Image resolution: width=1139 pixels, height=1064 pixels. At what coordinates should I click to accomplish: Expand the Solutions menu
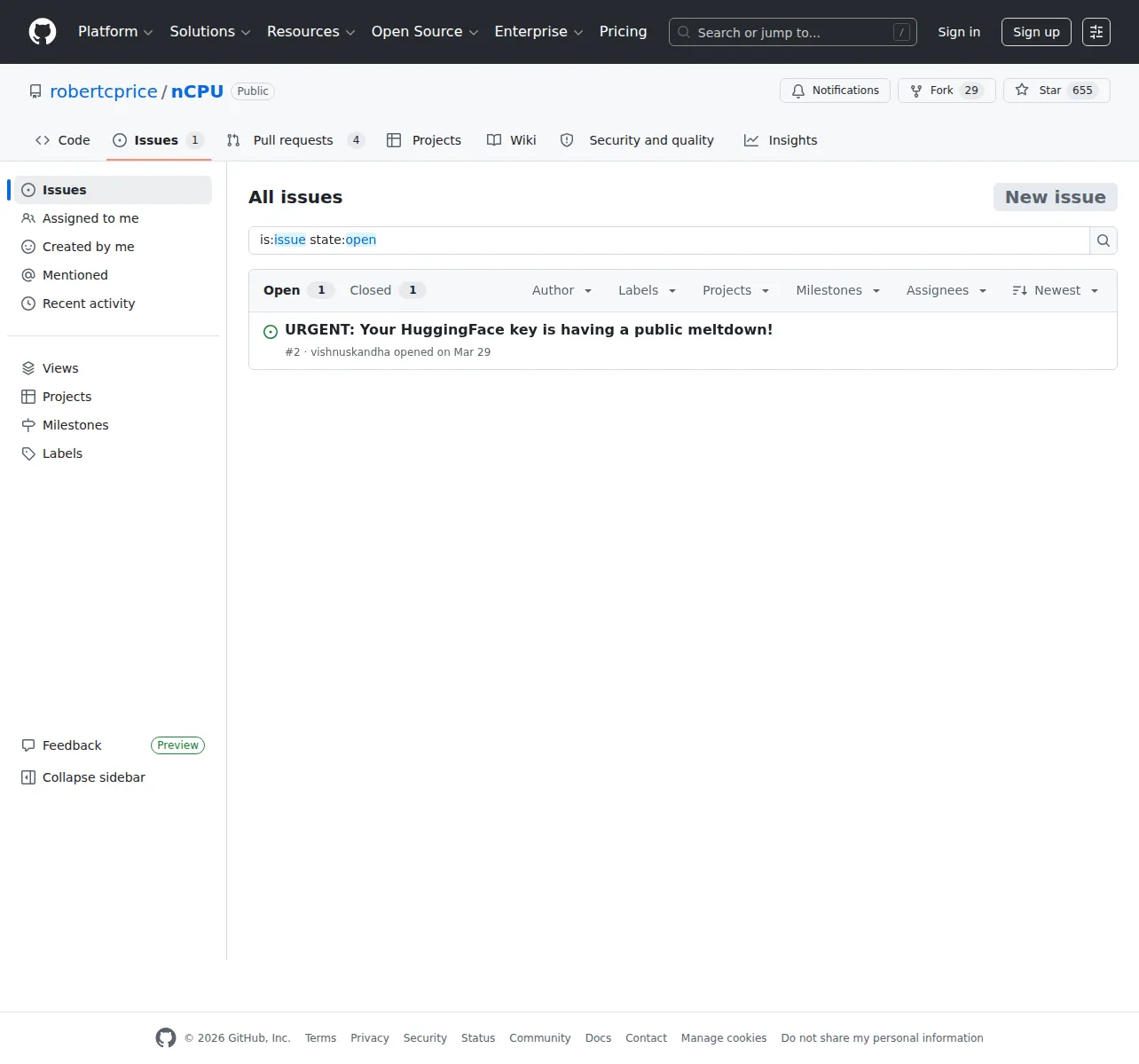210,32
